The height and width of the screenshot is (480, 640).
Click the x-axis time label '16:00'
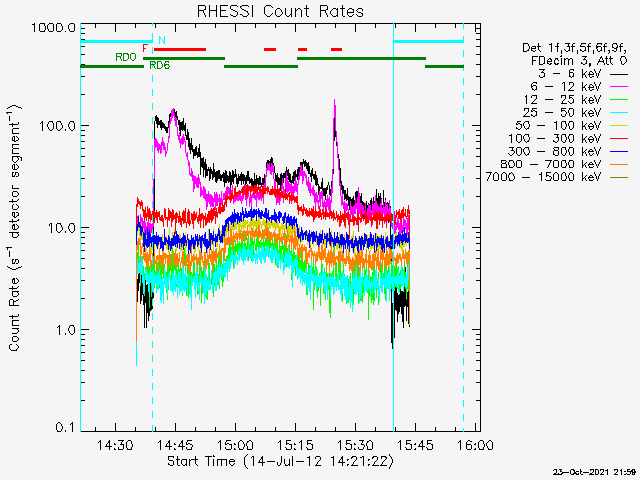[476, 445]
